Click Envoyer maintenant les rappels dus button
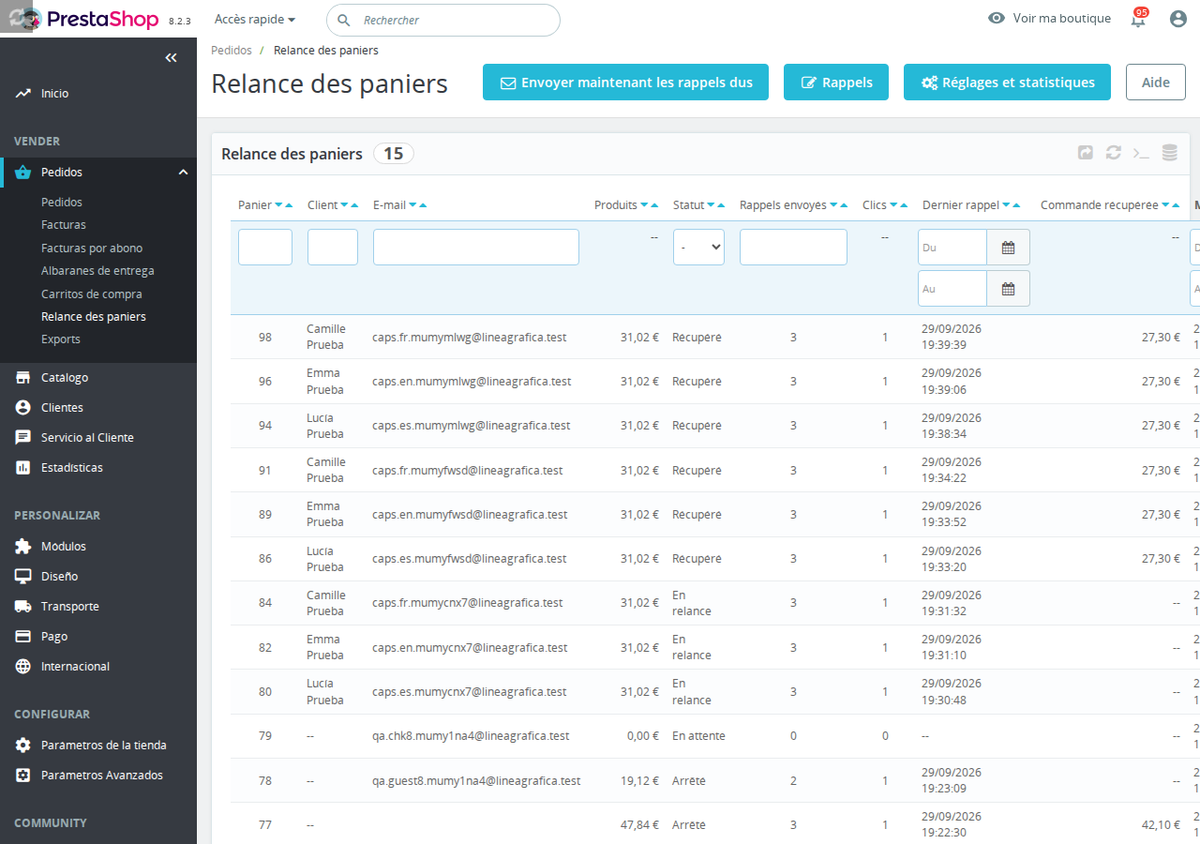Image resolution: width=1200 pixels, height=844 pixels. point(626,82)
